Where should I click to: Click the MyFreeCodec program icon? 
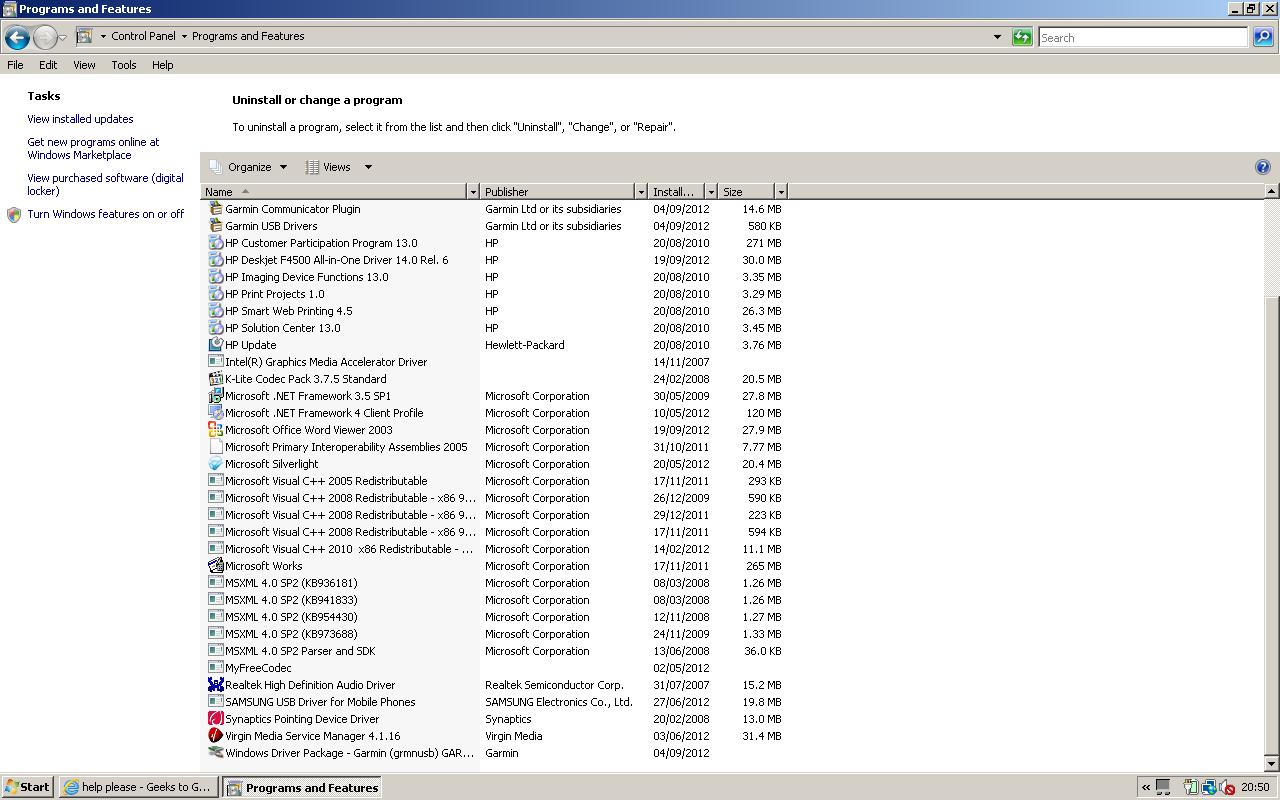(x=215, y=668)
